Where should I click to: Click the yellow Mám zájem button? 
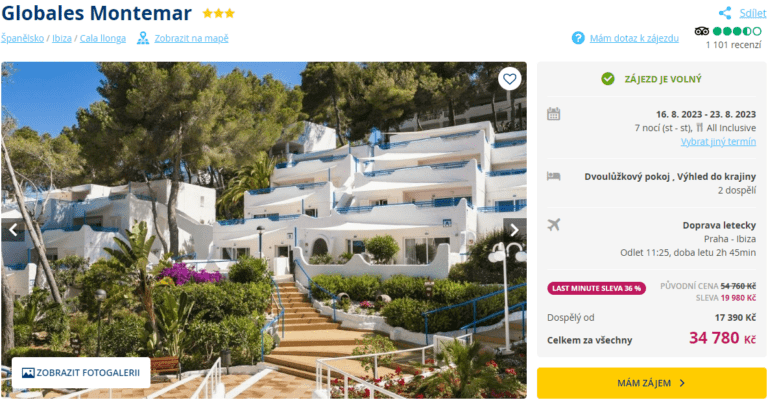651,383
